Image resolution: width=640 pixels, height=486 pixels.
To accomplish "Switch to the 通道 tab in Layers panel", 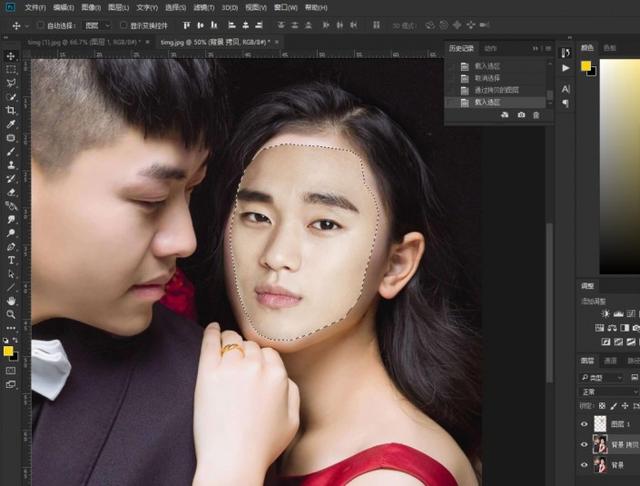I will click(x=610, y=361).
